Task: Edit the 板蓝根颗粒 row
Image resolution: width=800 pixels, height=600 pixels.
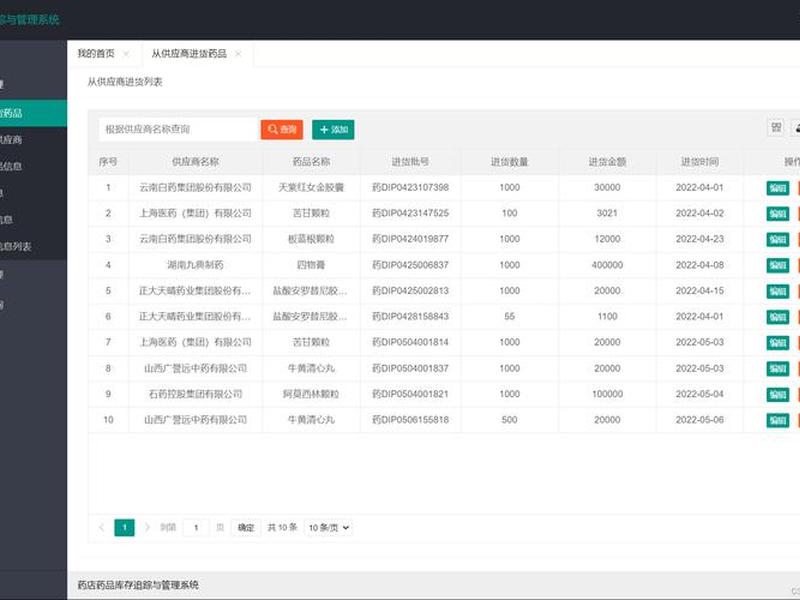Action: point(778,239)
